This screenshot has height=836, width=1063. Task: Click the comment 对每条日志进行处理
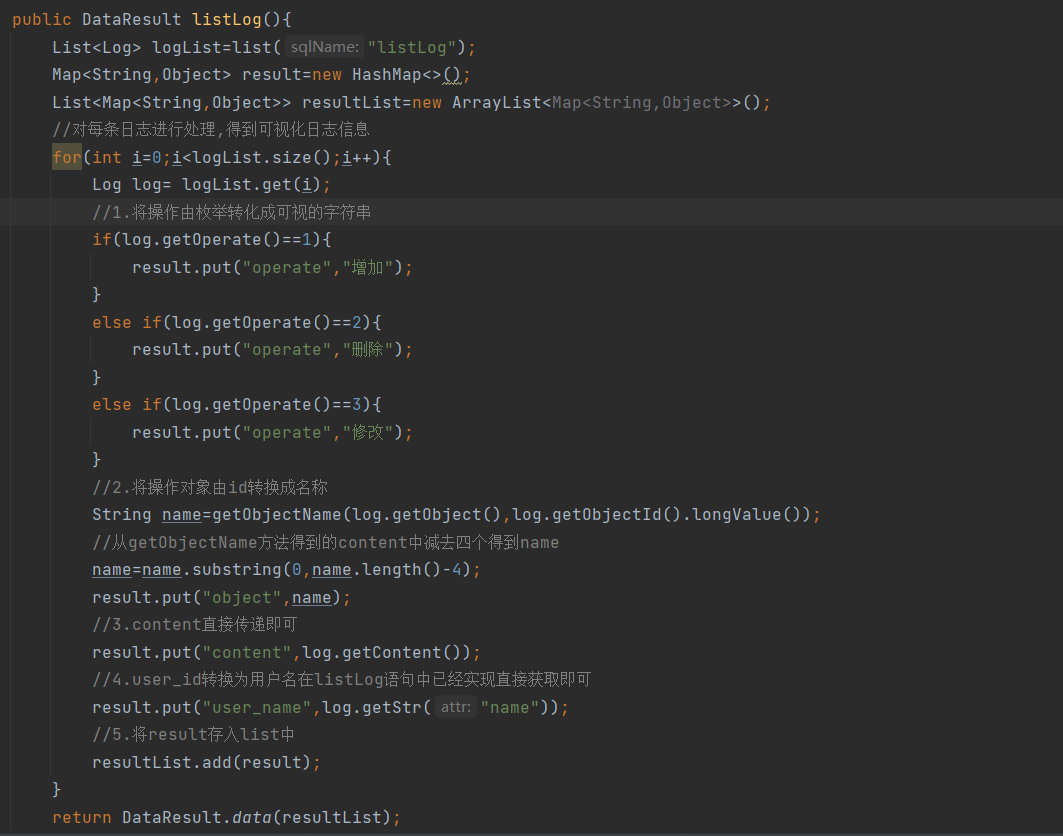(211, 130)
